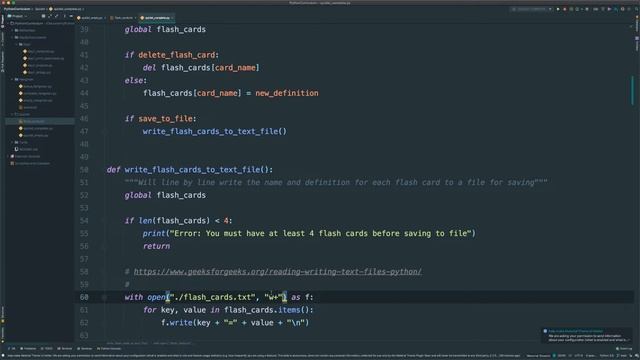
Task: Open Project panel options gear
Action: 64,16
